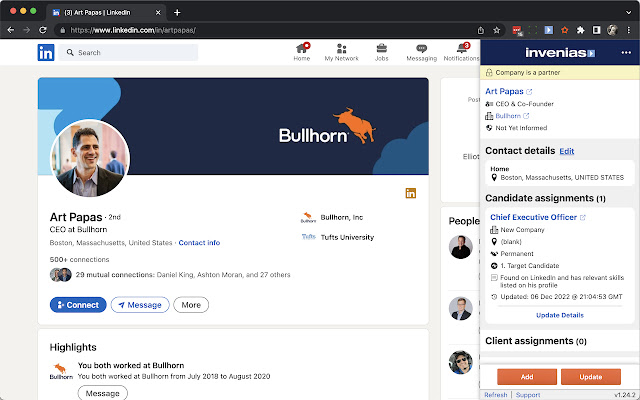
Task: Expand the tab search chevron
Action: point(629,13)
